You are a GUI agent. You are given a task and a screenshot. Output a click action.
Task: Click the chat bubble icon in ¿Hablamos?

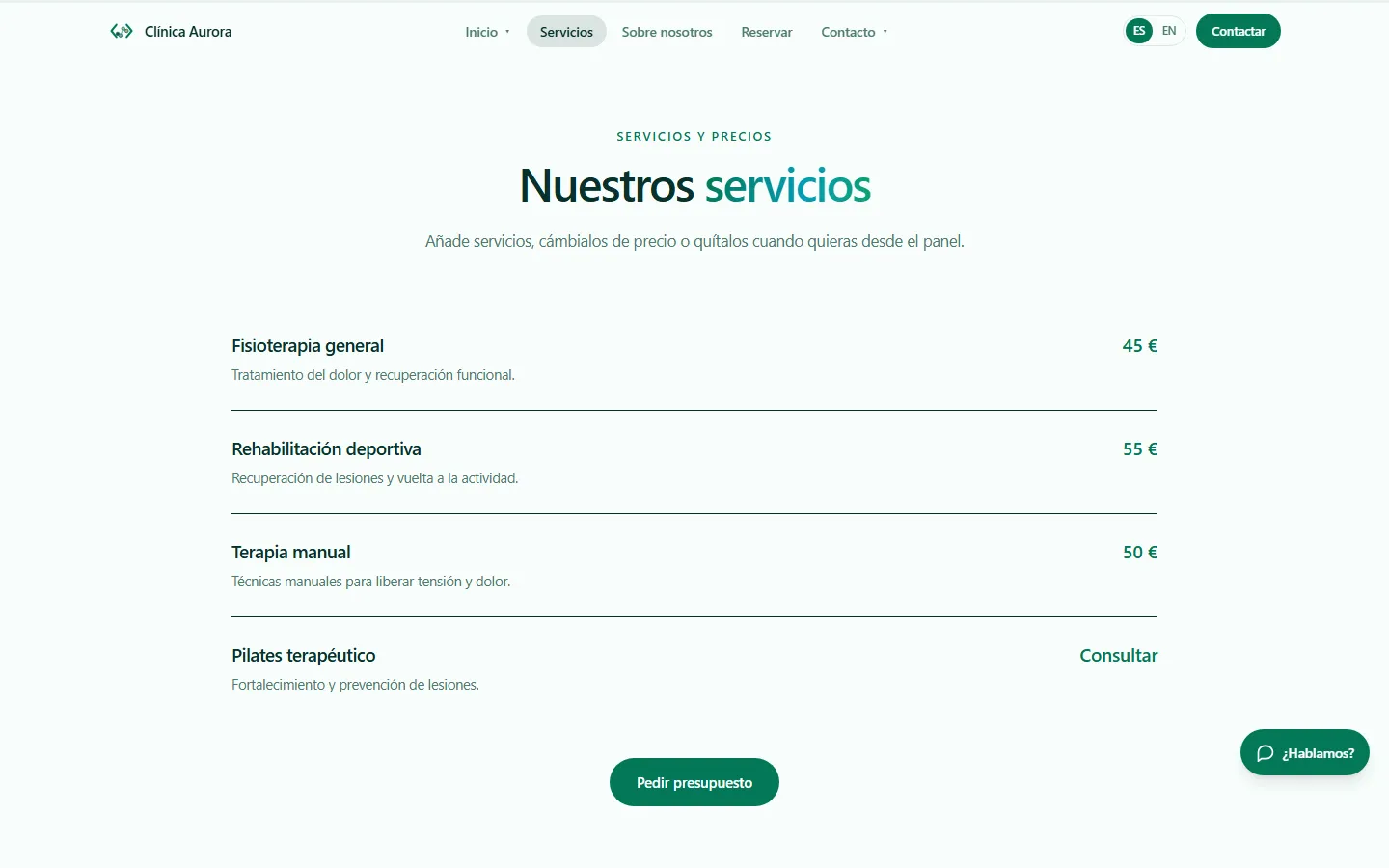(x=1266, y=753)
